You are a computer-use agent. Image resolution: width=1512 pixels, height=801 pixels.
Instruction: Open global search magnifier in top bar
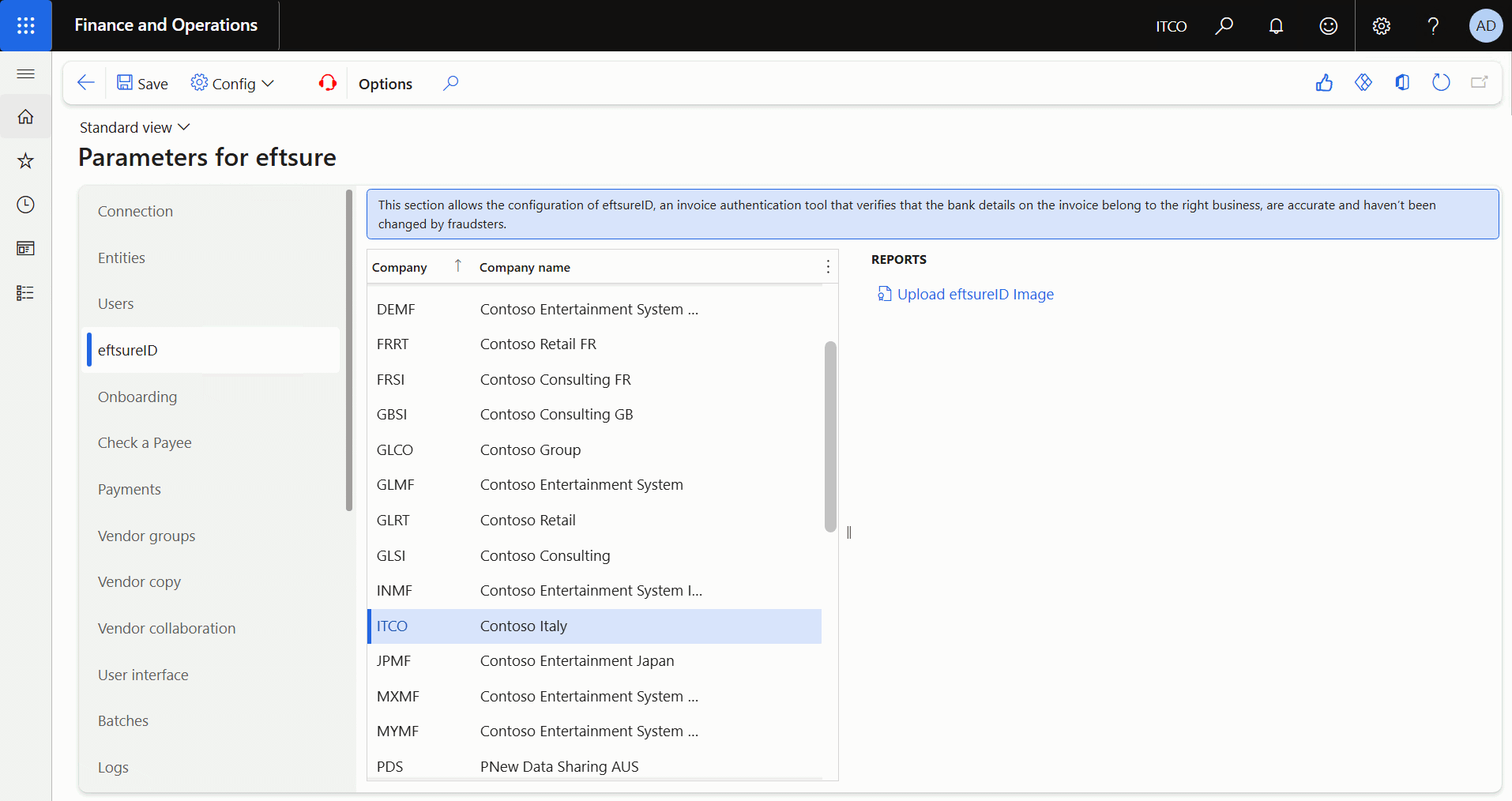click(x=1224, y=26)
